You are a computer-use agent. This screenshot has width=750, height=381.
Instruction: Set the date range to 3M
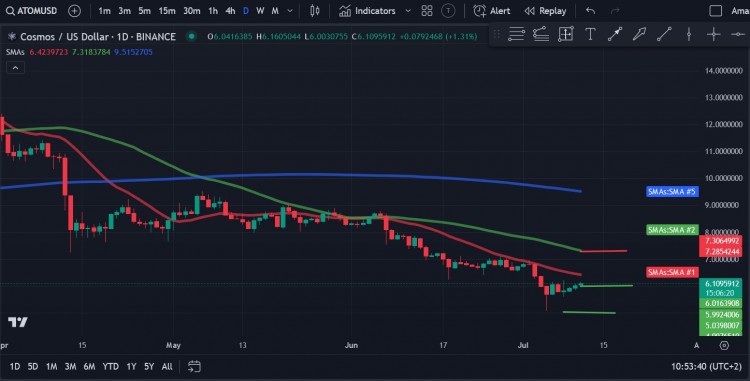[70, 367]
